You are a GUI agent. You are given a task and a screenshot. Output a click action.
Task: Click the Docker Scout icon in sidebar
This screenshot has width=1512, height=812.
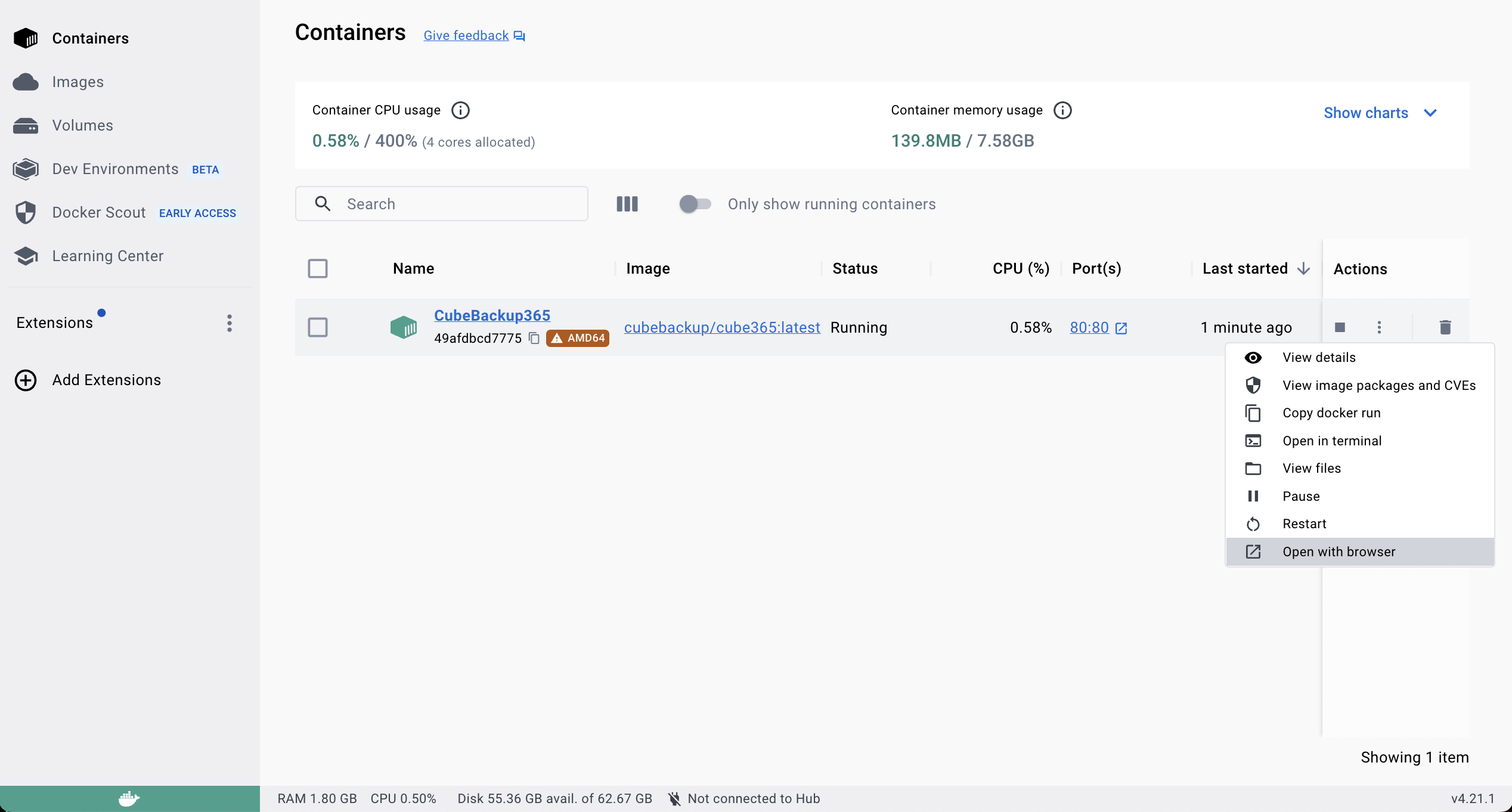pos(26,212)
